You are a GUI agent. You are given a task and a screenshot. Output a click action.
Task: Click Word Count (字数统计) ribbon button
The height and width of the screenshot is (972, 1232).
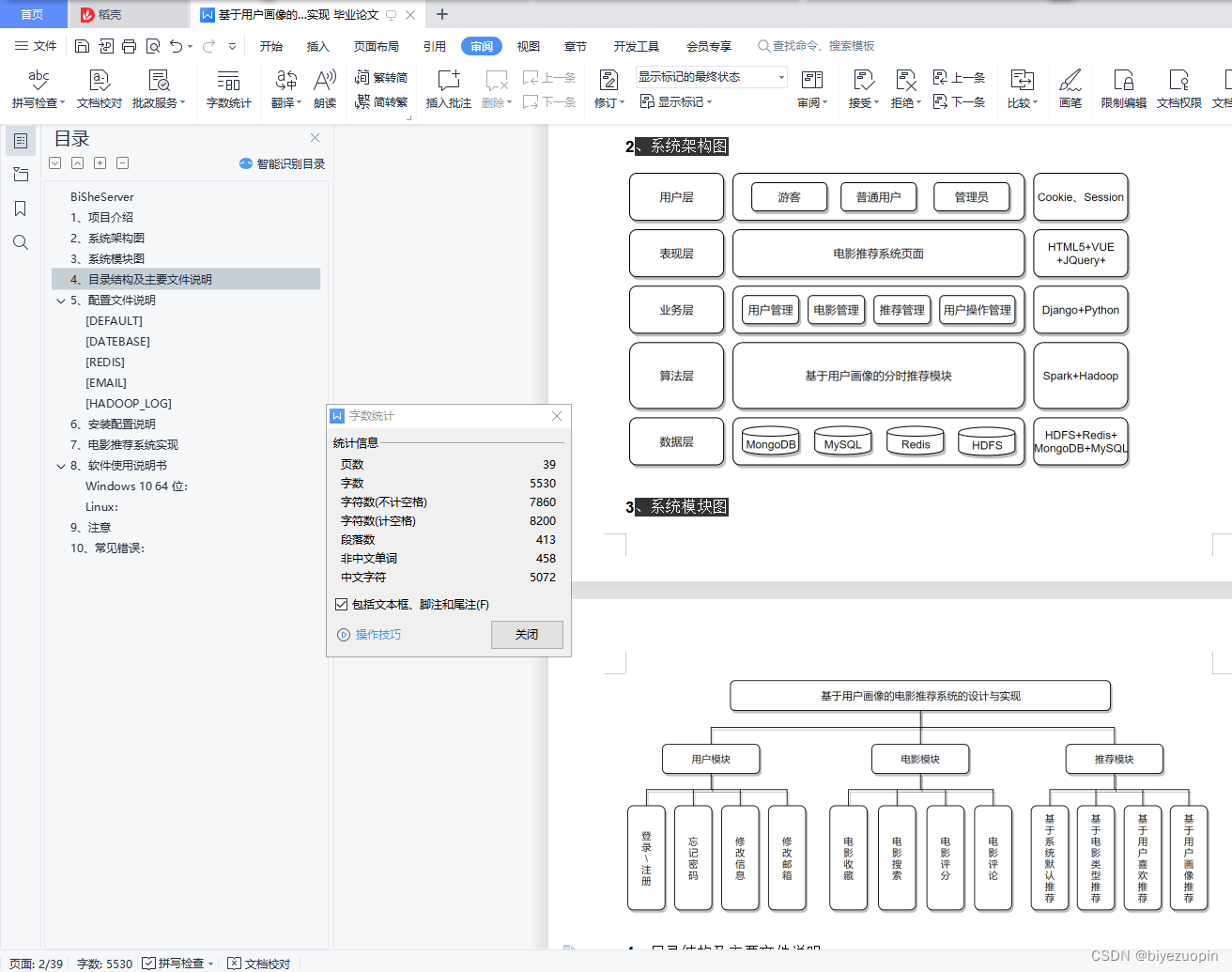coord(229,89)
